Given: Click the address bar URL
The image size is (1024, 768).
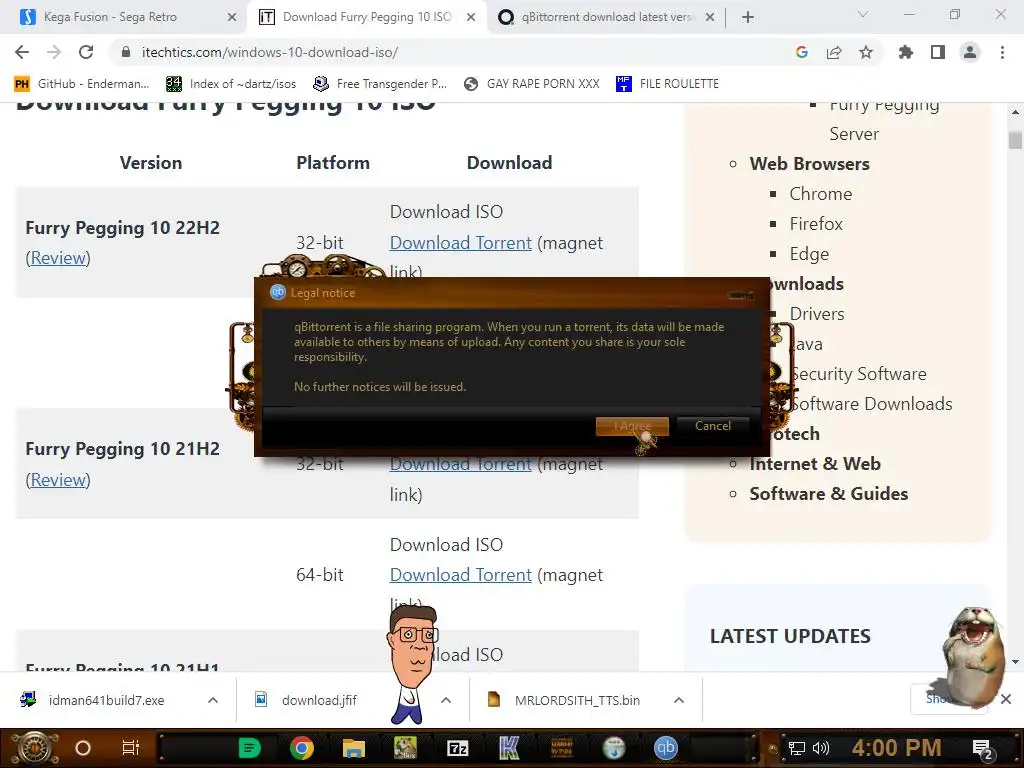Looking at the screenshot, I should [270, 52].
